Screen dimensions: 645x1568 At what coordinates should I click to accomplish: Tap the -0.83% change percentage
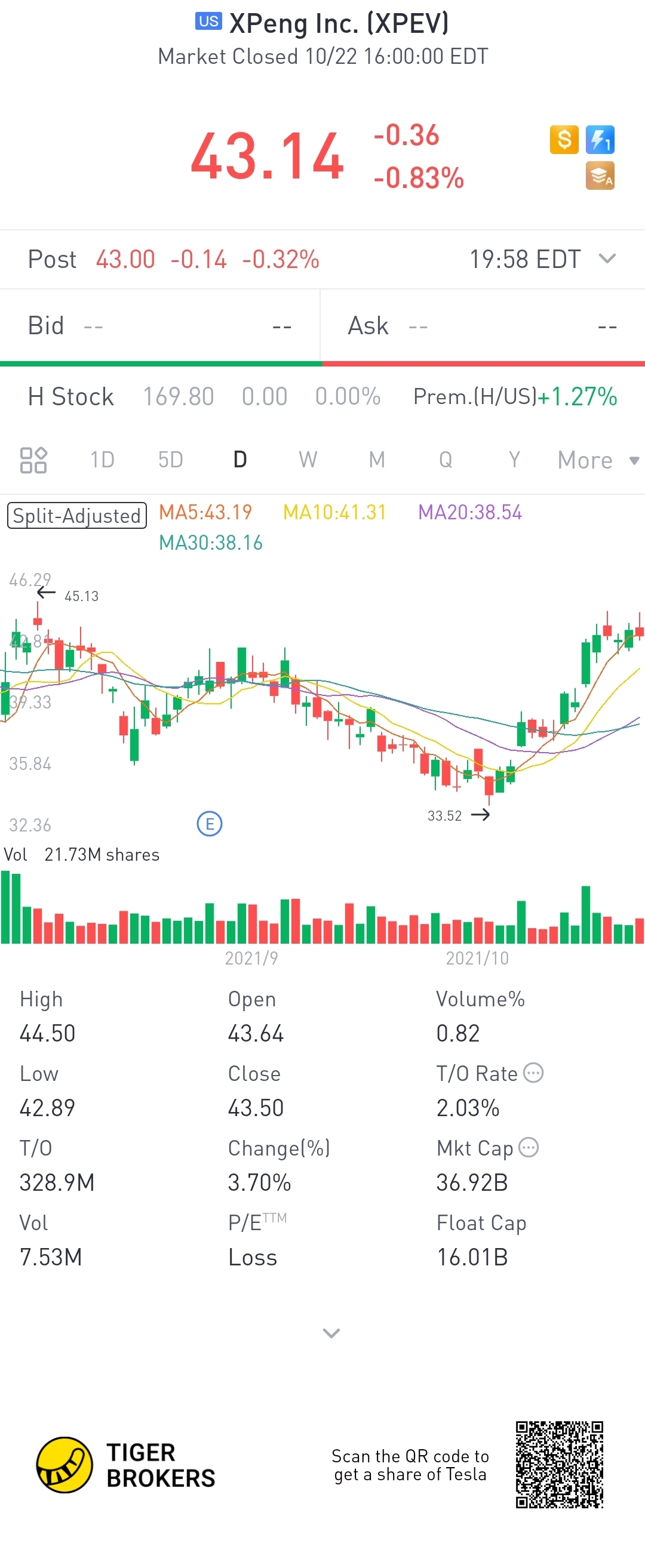click(x=419, y=178)
